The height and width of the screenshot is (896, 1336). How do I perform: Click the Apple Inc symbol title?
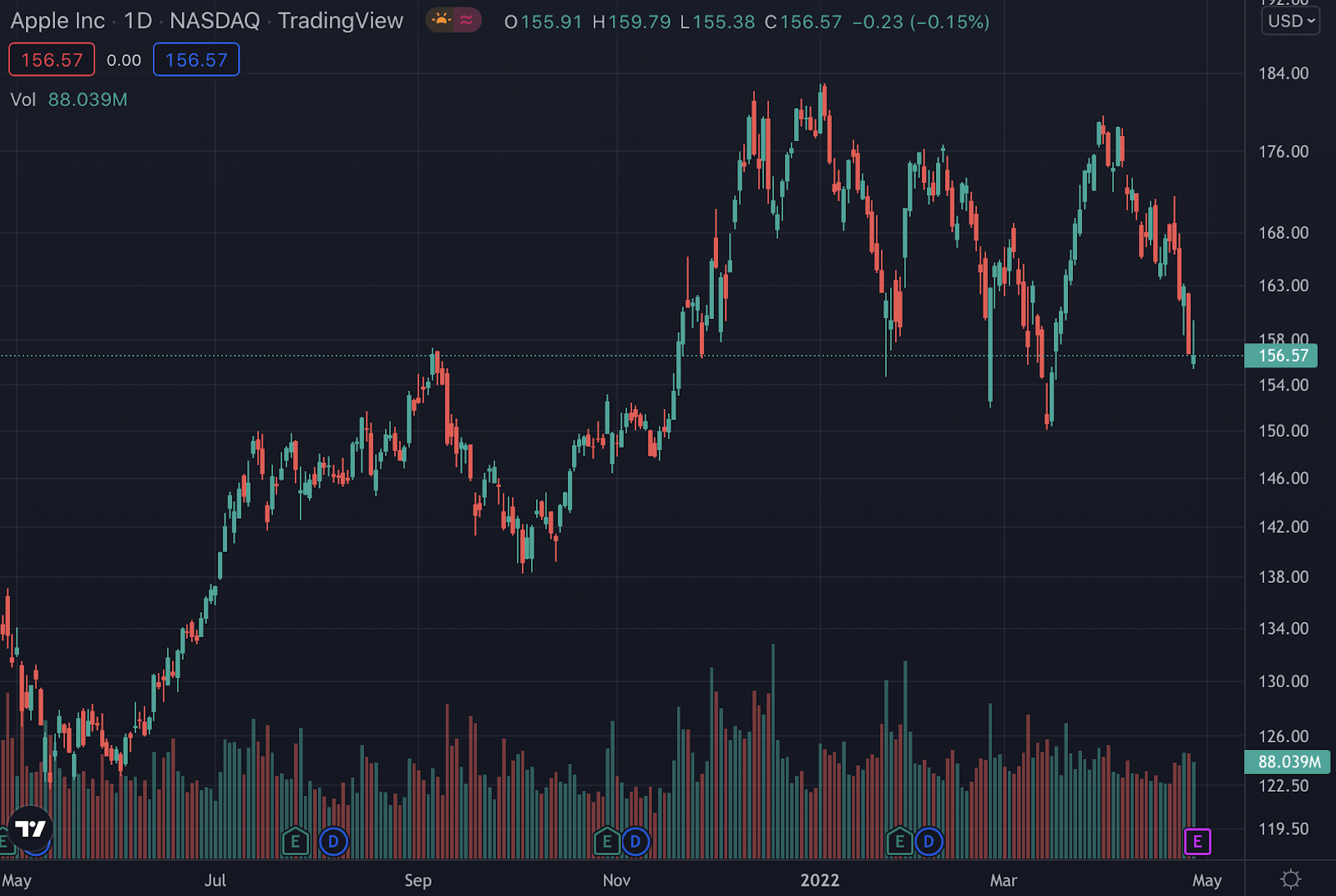(x=58, y=21)
